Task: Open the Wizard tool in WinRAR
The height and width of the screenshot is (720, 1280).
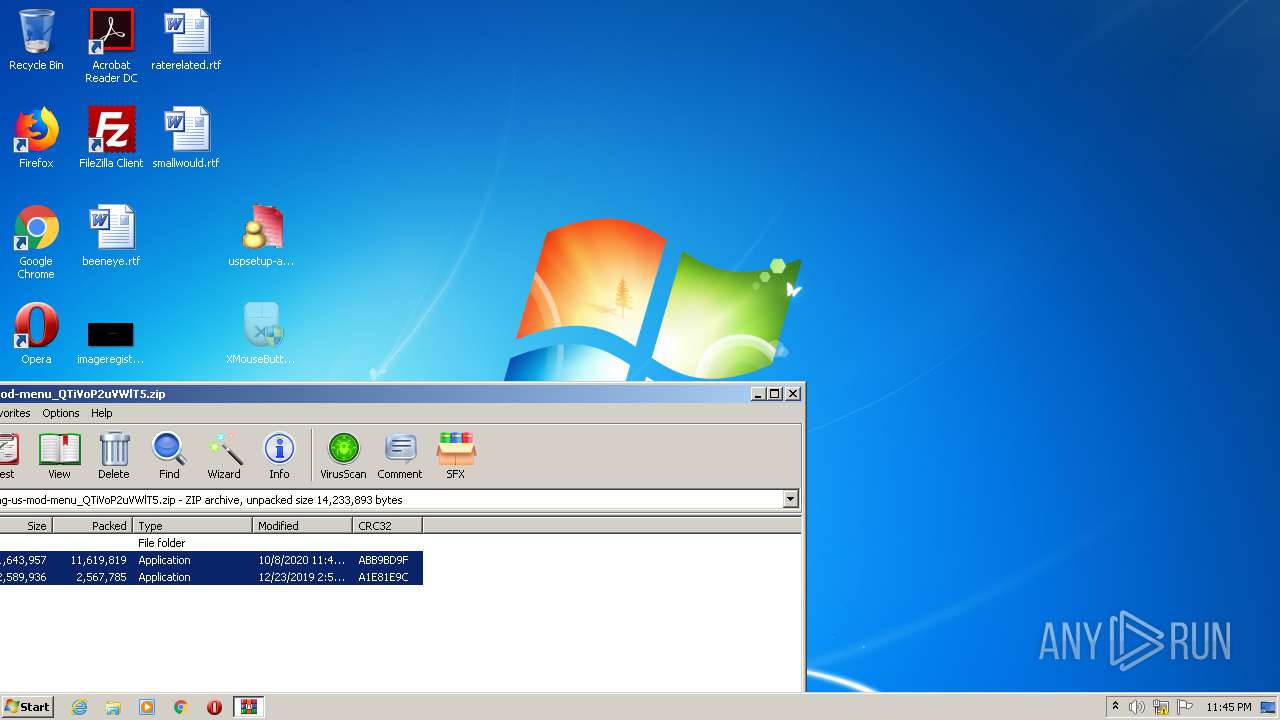Action: pos(224,456)
